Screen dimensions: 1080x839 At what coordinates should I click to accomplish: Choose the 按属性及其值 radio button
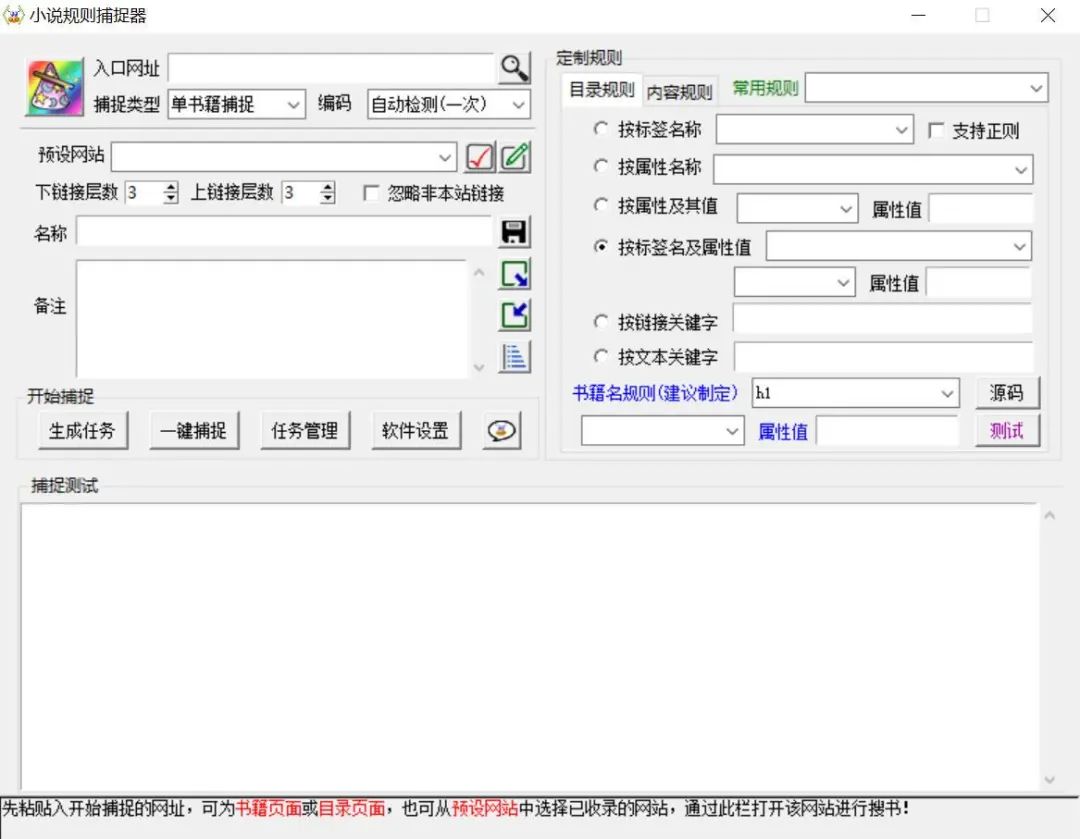coord(601,205)
